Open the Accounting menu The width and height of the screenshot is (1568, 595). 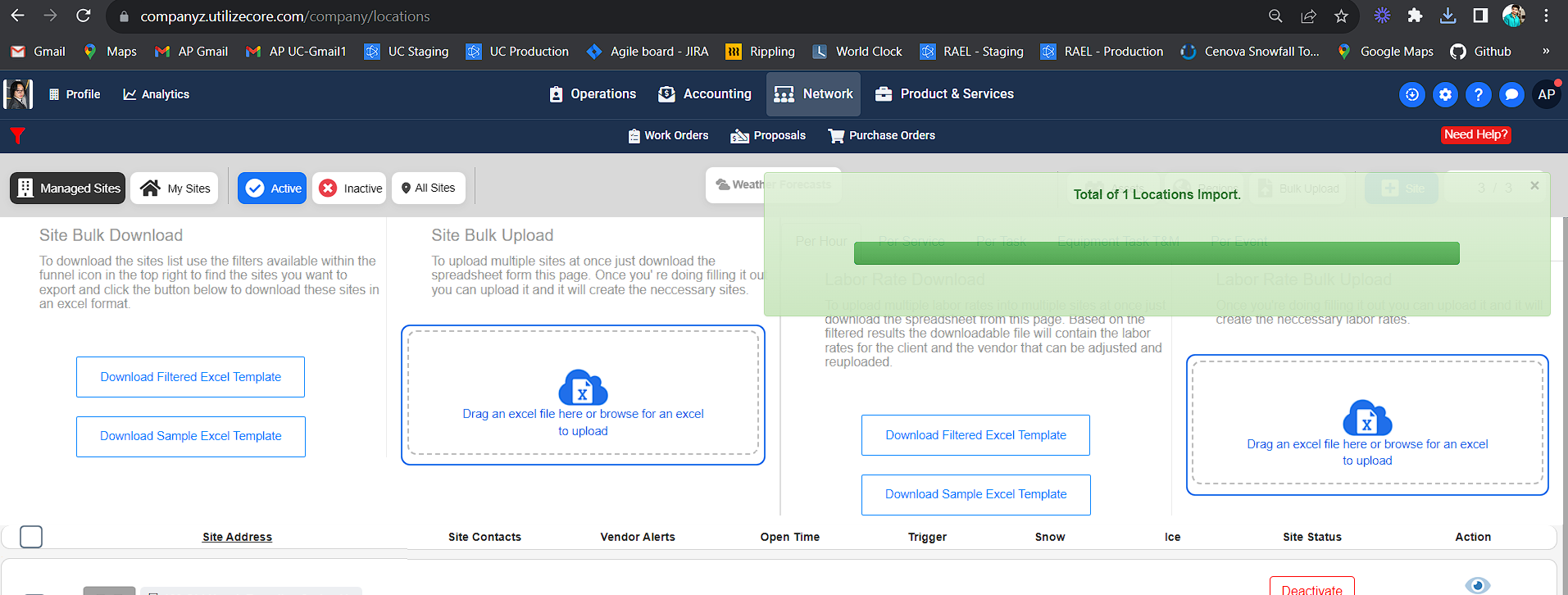(x=705, y=94)
